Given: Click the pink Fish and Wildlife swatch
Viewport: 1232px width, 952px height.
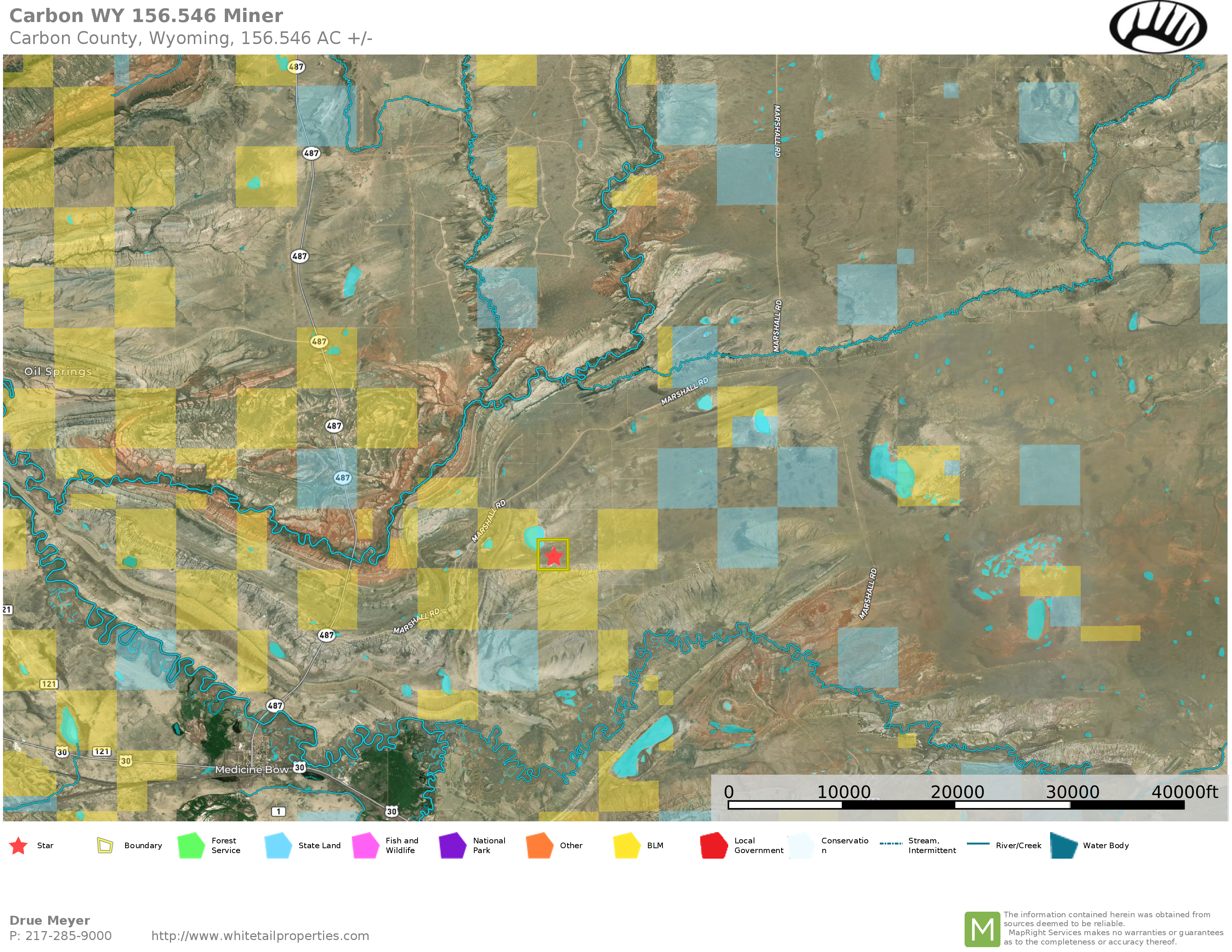Looking at the screenshot, I should (365, 845).
